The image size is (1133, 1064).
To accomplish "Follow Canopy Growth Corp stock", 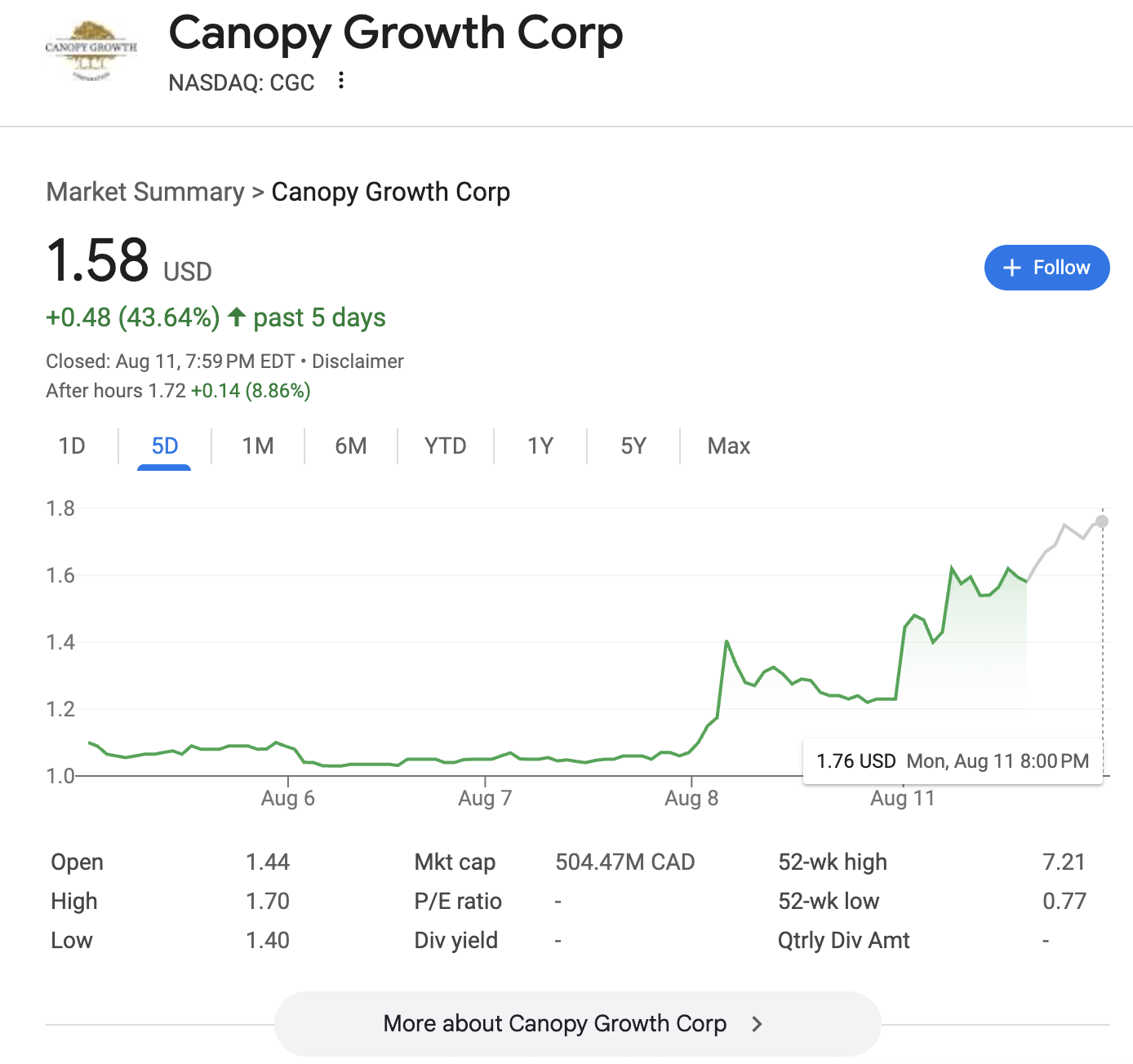I will coord(1046,268).
